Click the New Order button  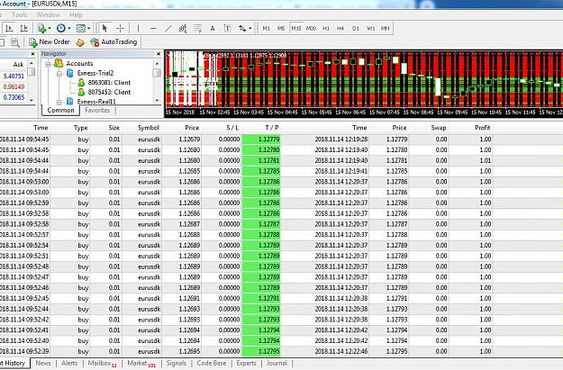49,42
